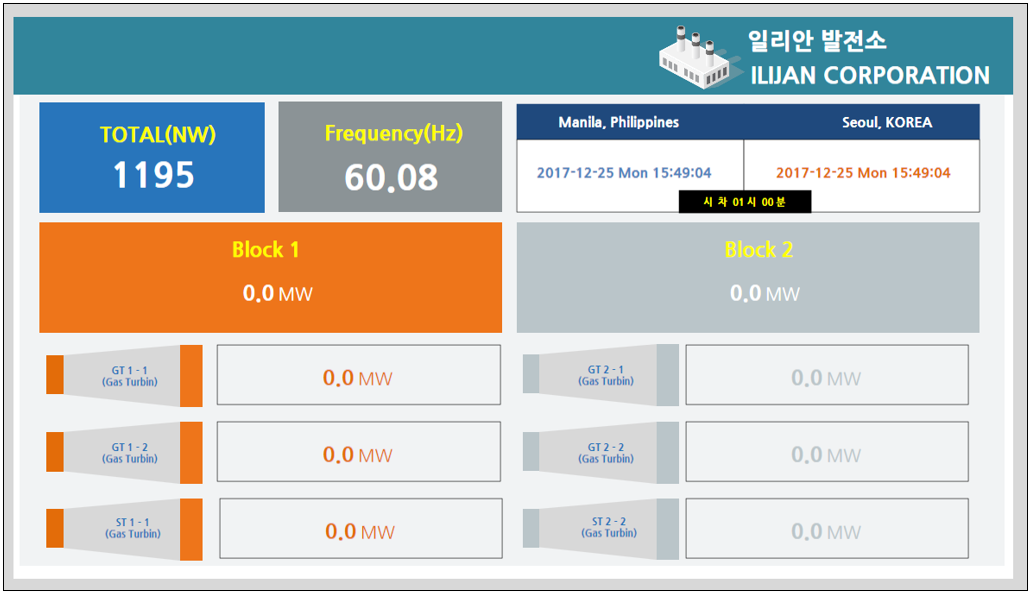
Task: Click the orange Seoul date and time
Action: 863,173
